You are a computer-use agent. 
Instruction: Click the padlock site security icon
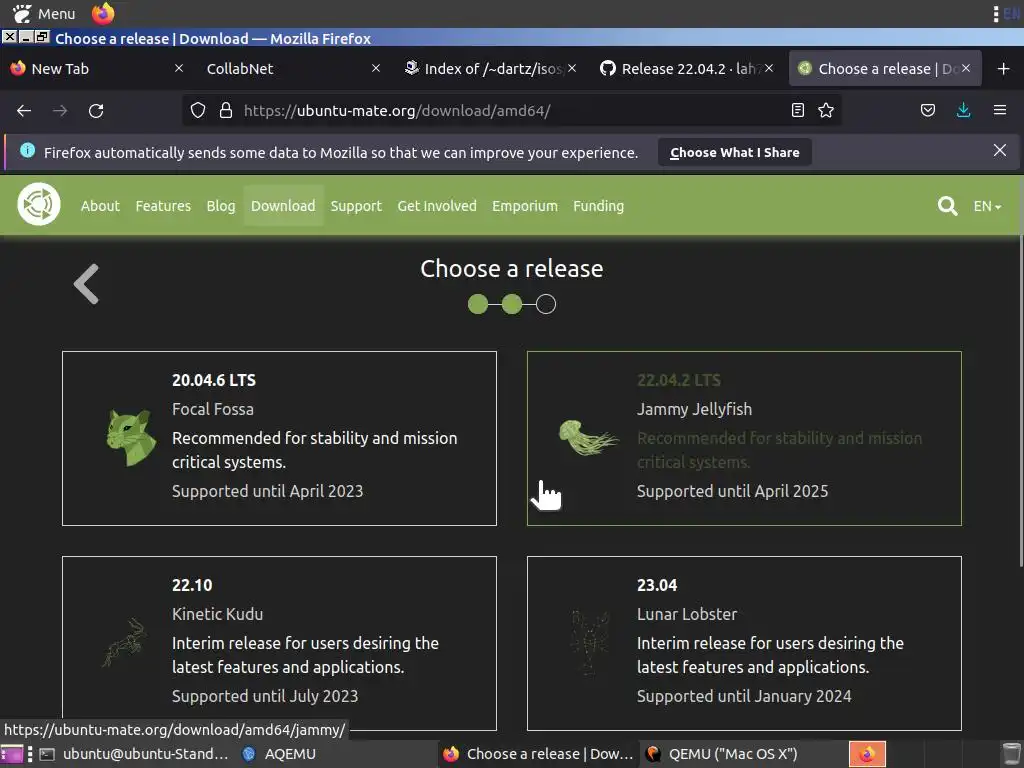tap(226, 110)
